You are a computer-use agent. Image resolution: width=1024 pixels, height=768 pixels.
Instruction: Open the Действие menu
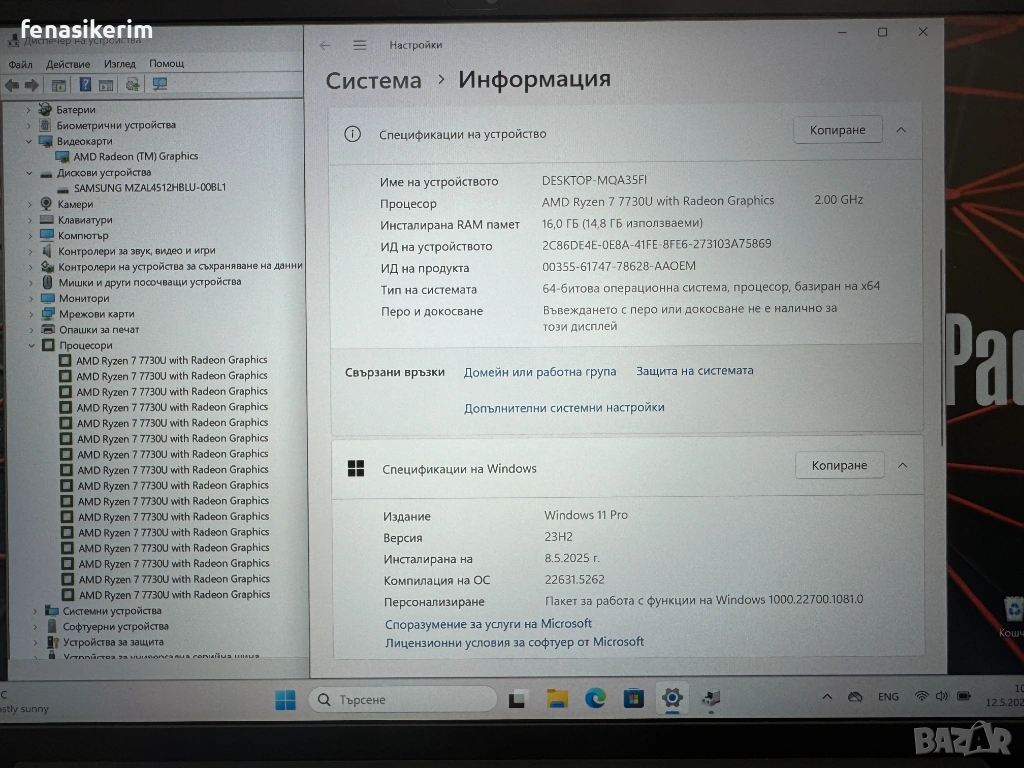(68, 64)
